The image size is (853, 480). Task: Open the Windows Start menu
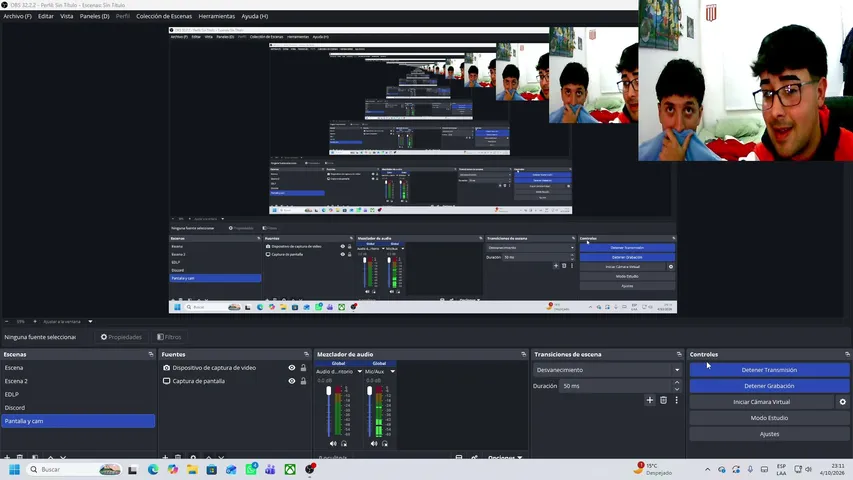click(x=14, y=469)
